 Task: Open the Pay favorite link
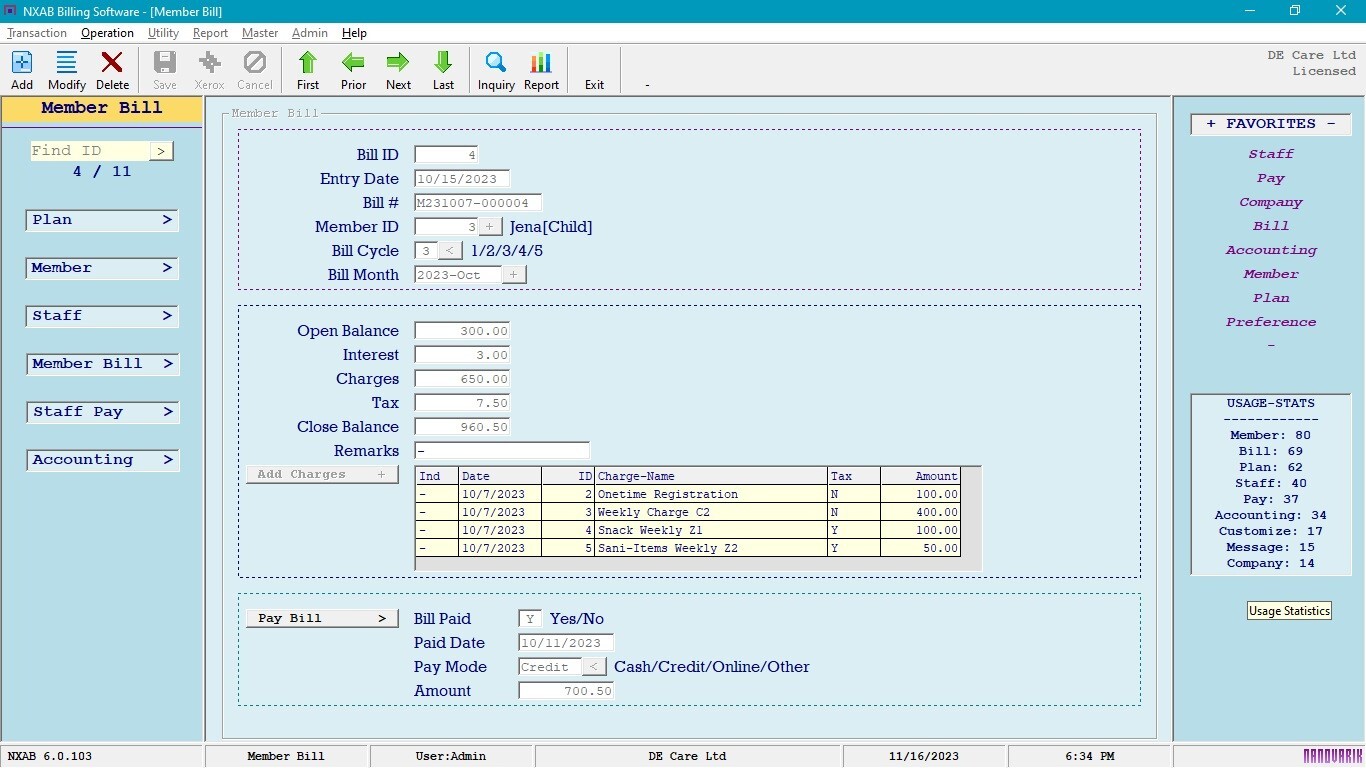1271,178
